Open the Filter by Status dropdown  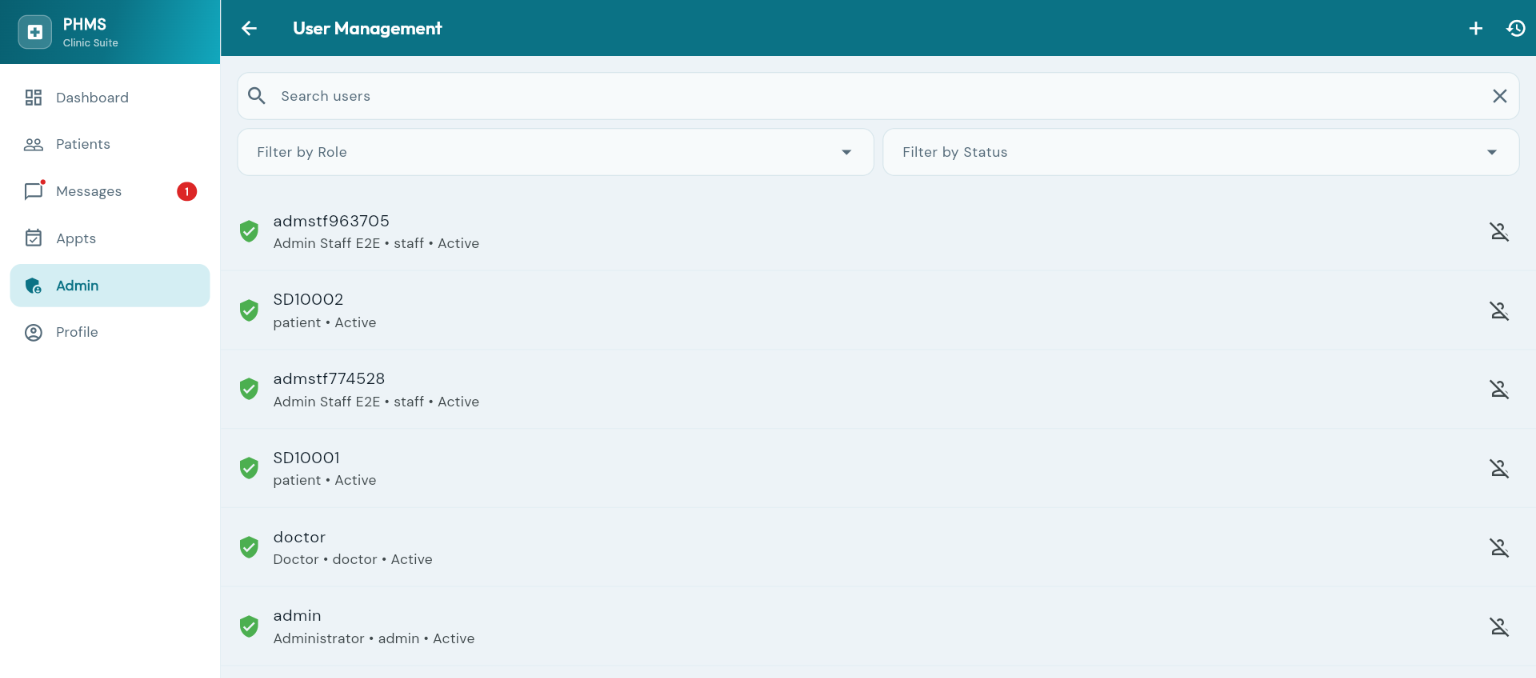tap(1201, 152)
